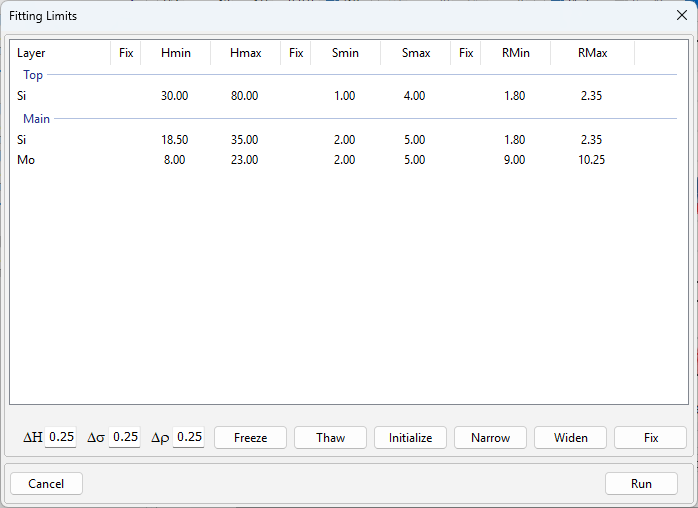Screen dimensions: 698x508
Task: Edit the ΔH step field
Action: pos(61,437)
